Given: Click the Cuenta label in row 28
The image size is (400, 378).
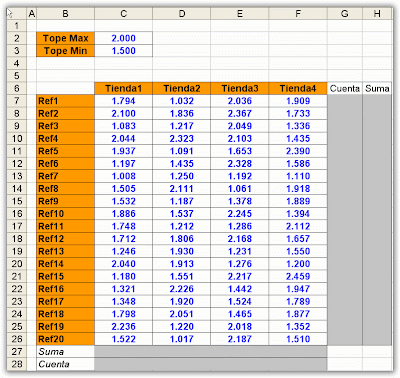Looking at the screenshot, I should (65, 364).
